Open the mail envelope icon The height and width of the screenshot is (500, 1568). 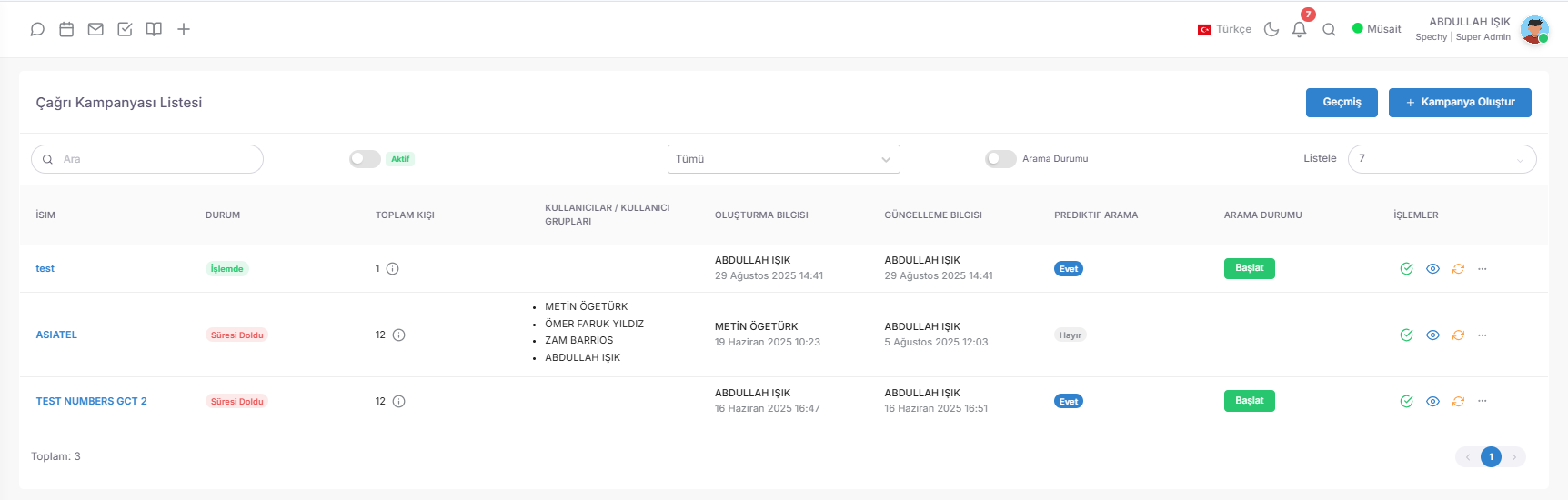coord(95,29)
